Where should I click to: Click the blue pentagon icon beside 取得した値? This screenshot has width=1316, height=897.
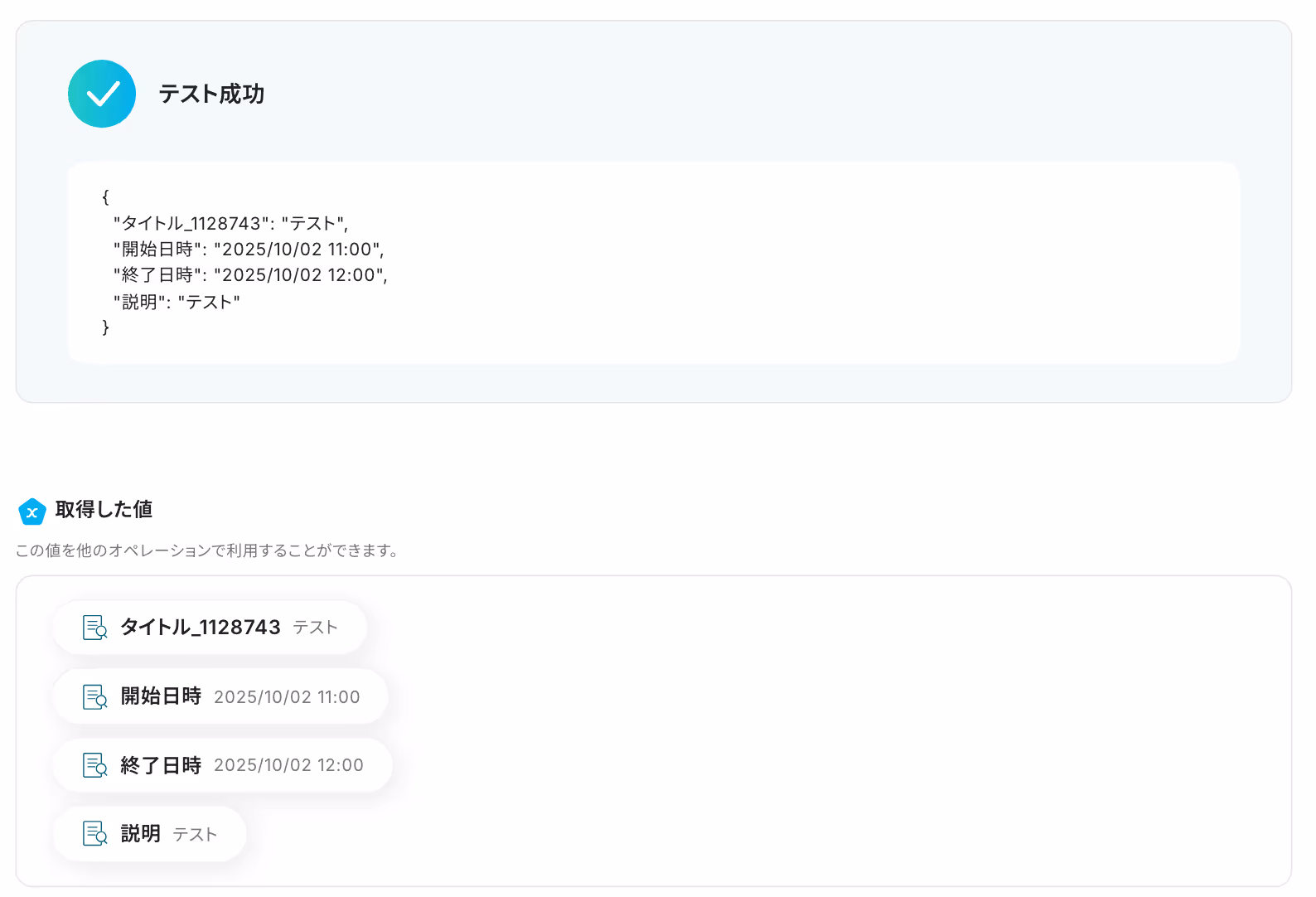(32, 512)
